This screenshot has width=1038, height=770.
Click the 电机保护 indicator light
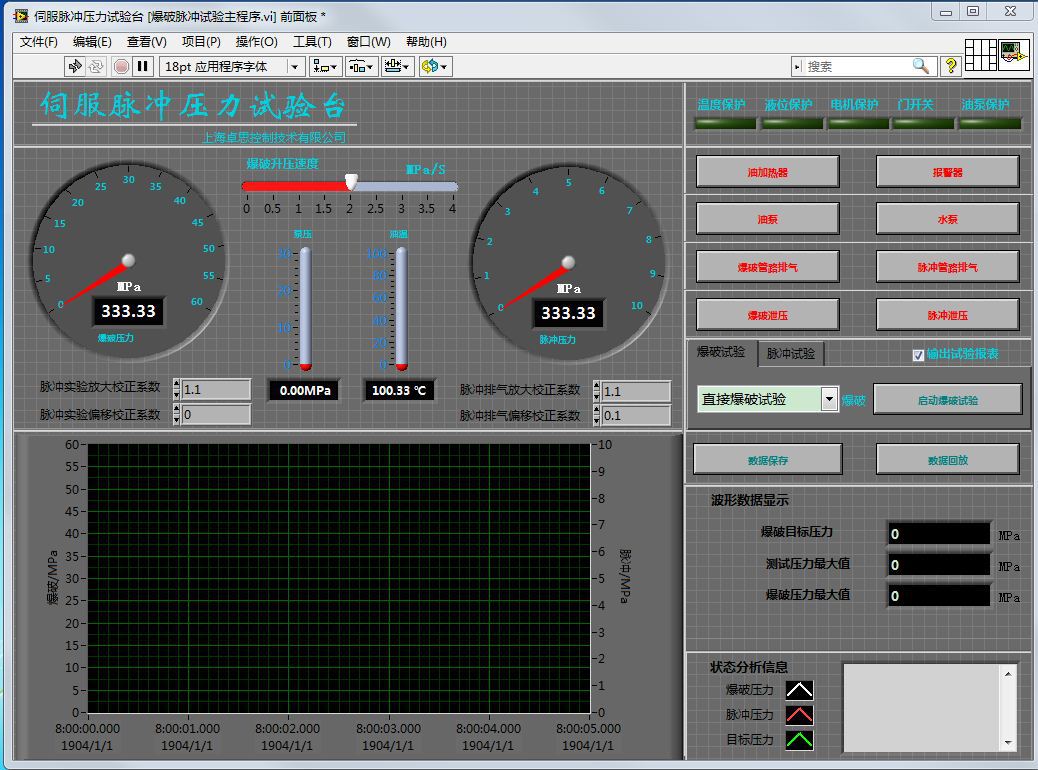(x=858, y=123)
